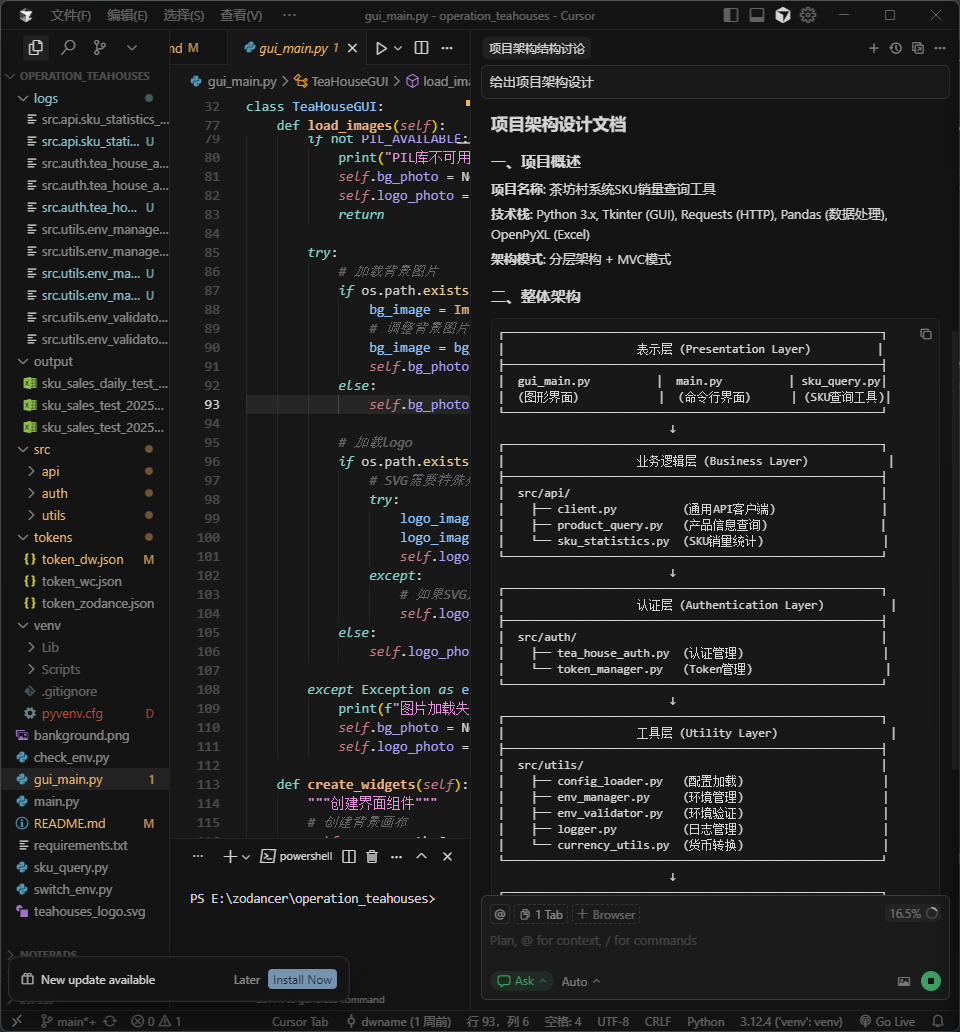This screenshot has width=960, height=1032.
Task: Open the 选择(S) menu
Action: (x=184, y=15)
